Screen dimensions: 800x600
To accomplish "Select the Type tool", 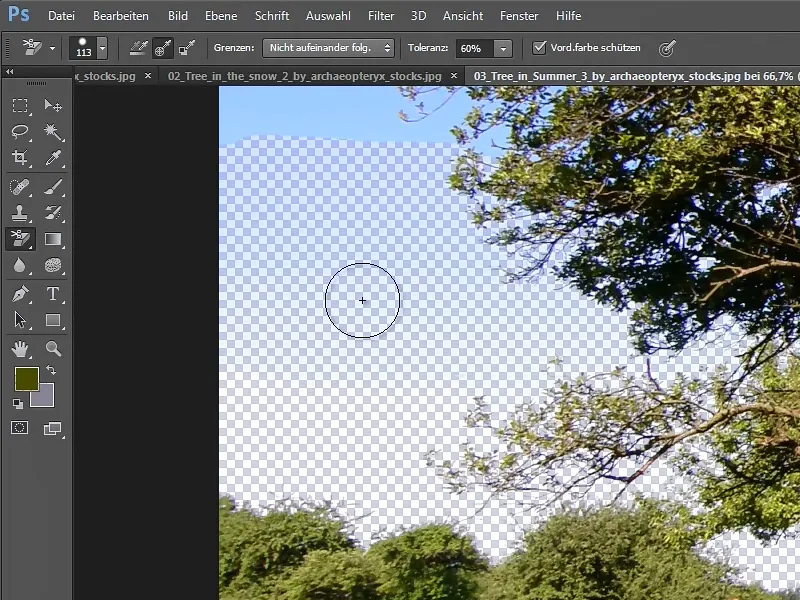I will (x=53, y=294).
